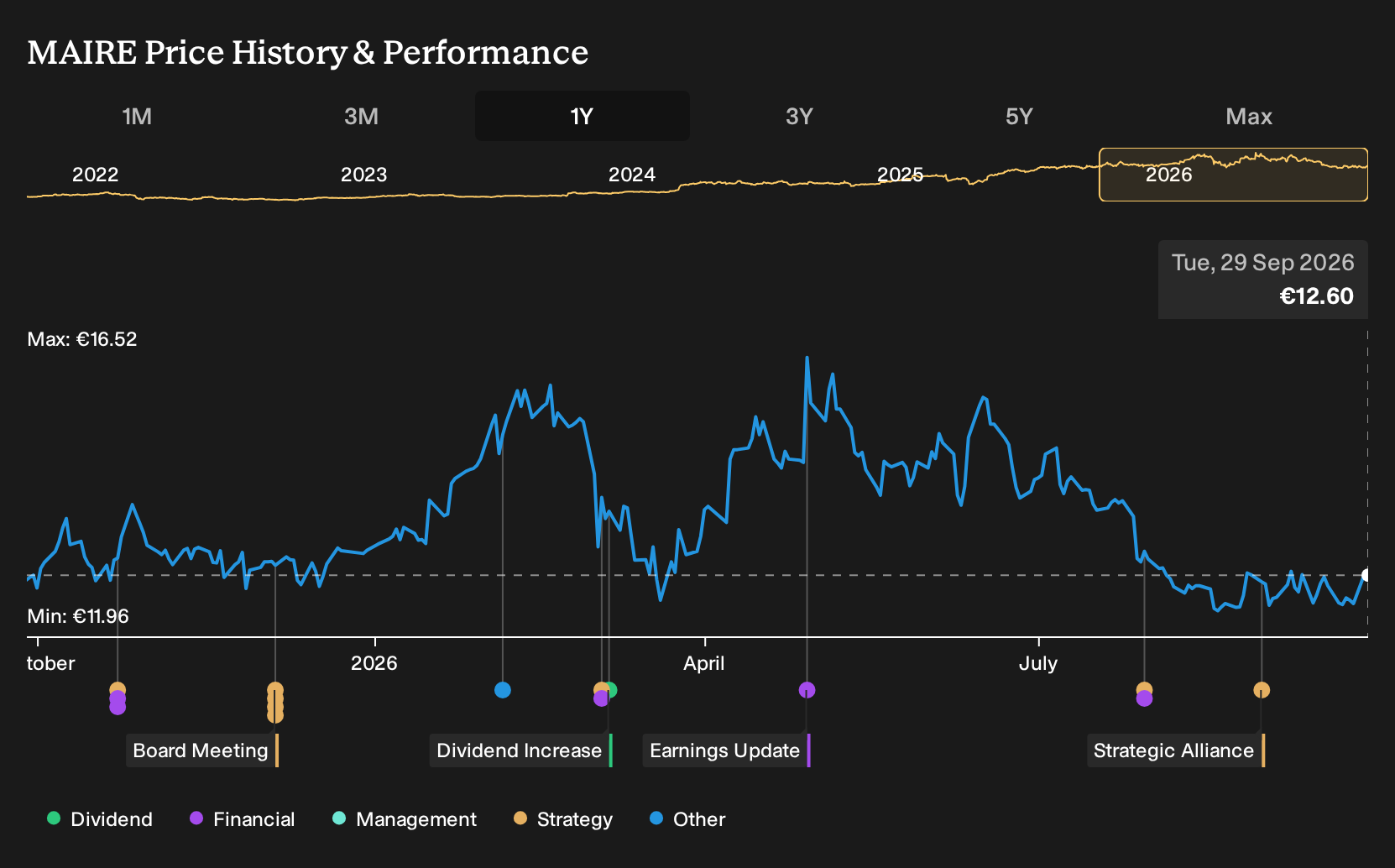
Task: Click the July axis label
Action: pyautogui.click(x=1038, y=663)
